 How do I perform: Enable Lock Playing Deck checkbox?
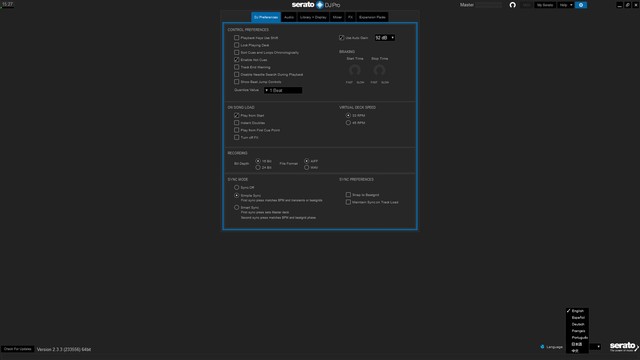(x=236, y=45)
